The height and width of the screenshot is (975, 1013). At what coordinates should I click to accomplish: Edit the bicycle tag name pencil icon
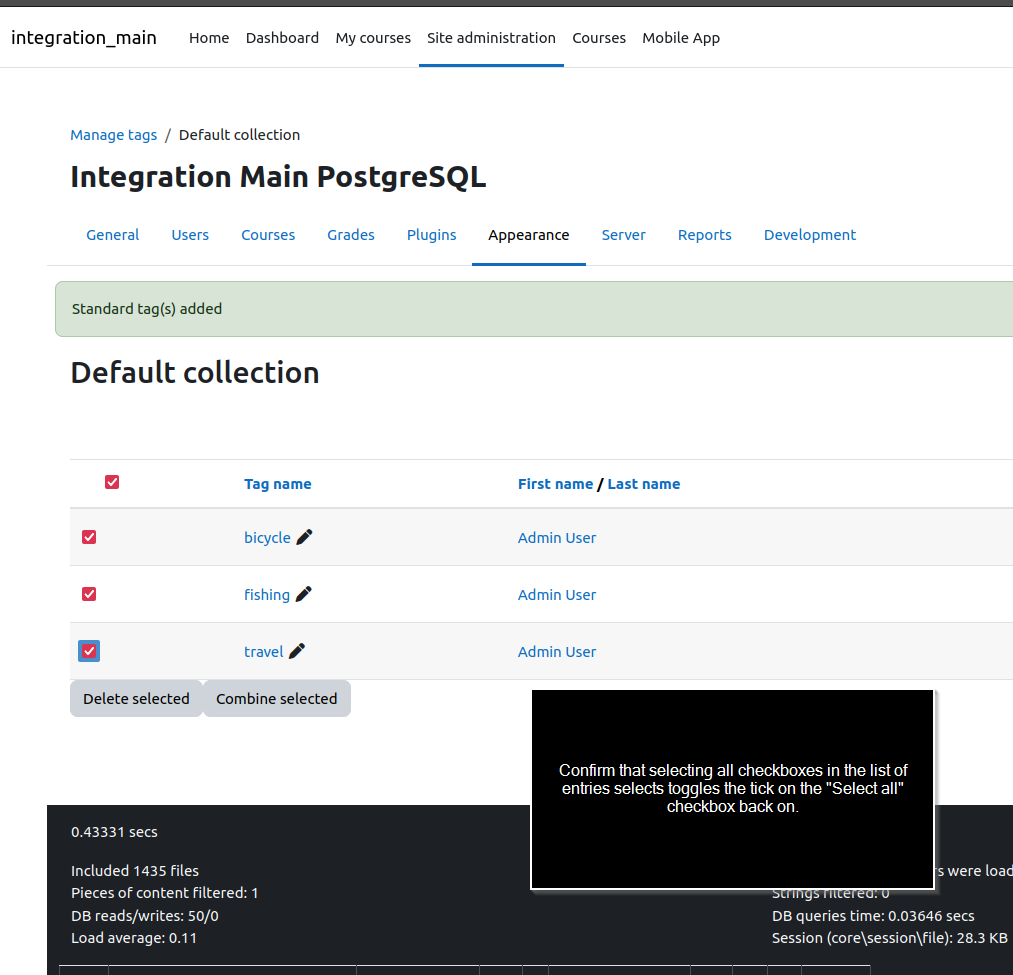tap(304, 537)
